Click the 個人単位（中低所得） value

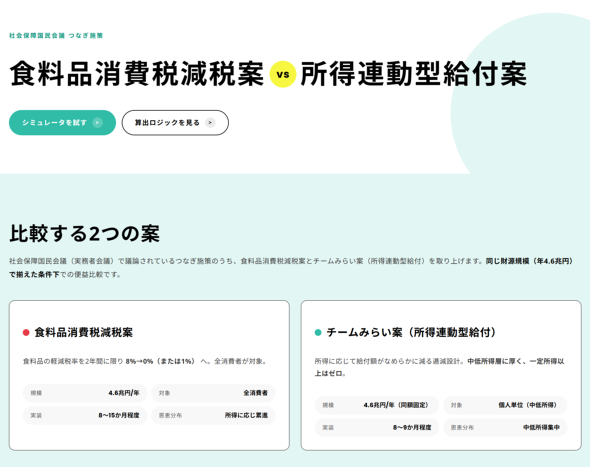(528, 405)
